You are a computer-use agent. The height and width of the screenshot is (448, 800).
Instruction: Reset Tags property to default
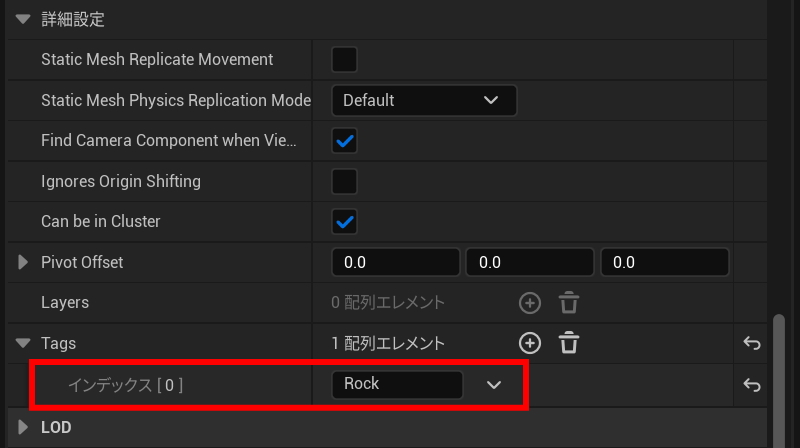point(752,343)
